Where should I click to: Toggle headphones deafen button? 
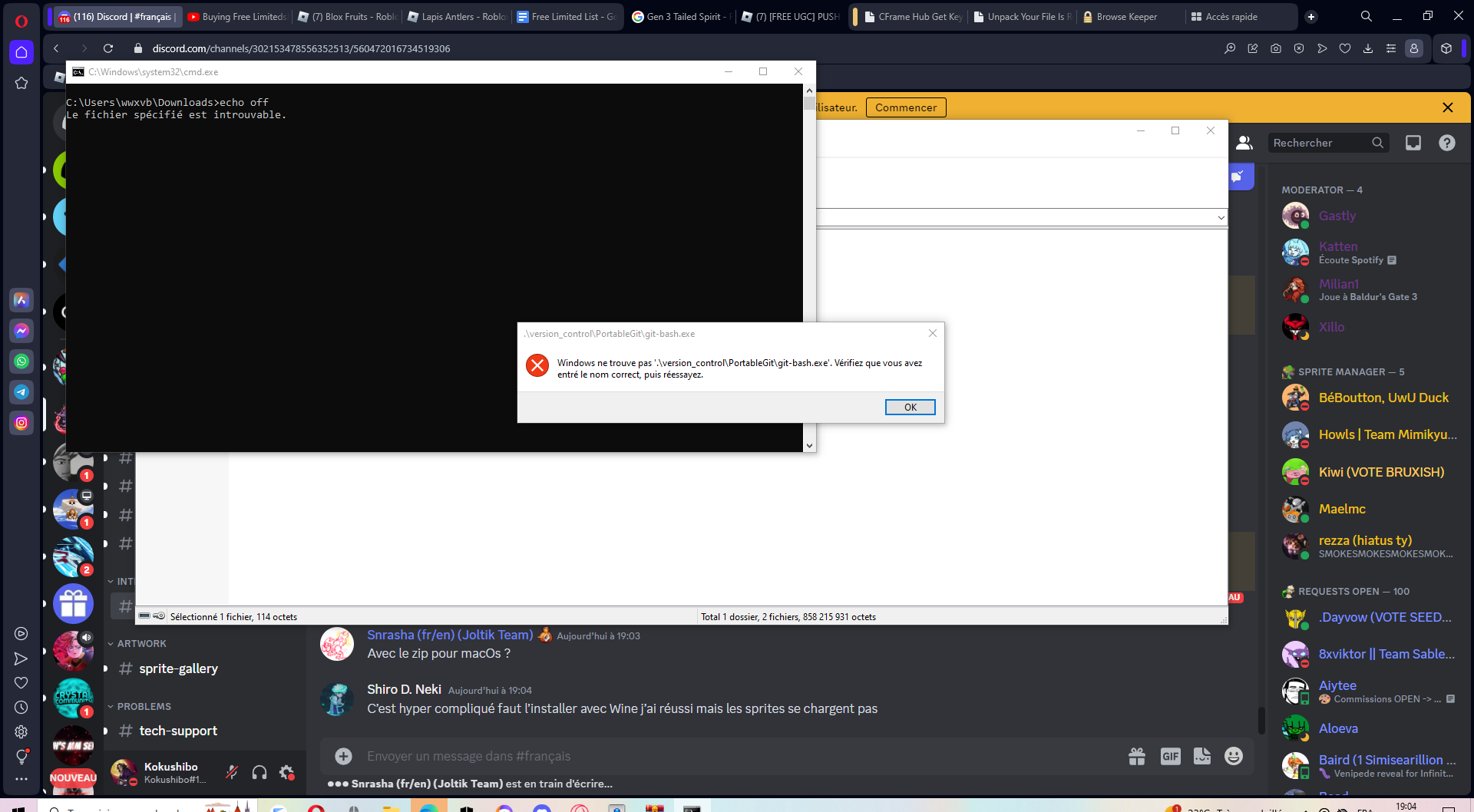coord(259,772)
